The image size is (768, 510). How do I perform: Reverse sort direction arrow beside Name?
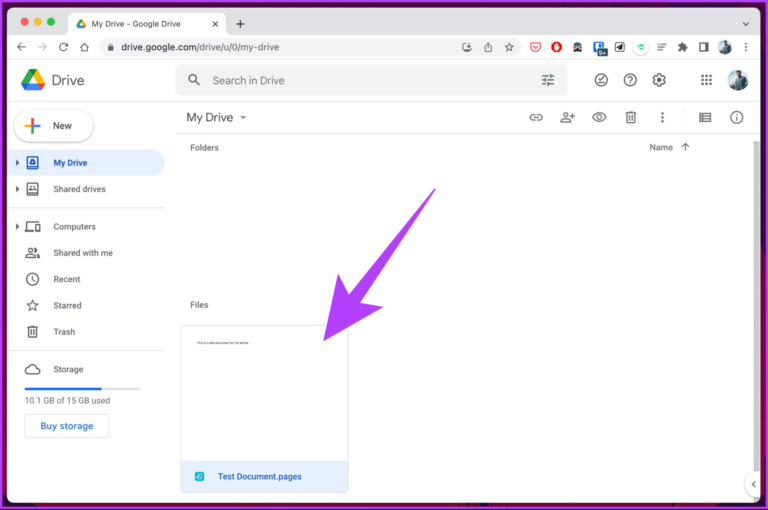coord(685,147)
